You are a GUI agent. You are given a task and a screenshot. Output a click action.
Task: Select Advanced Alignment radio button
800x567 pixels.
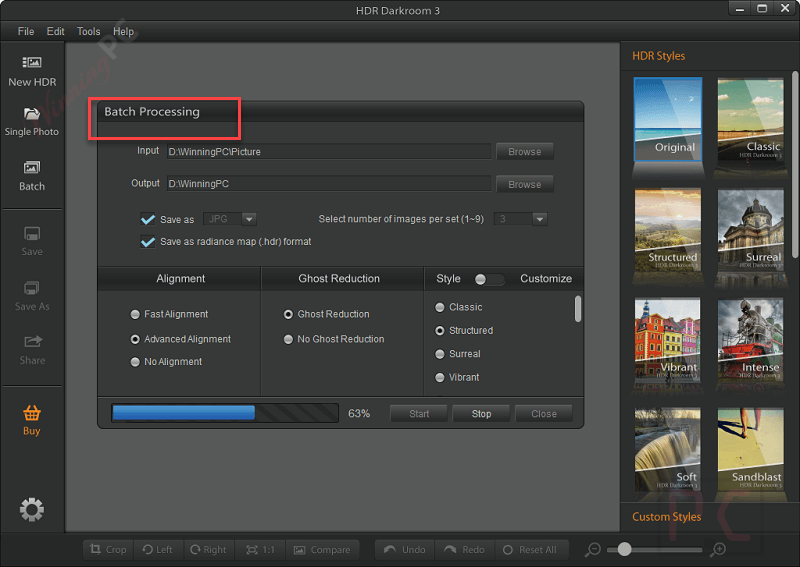tap(135, 339)
